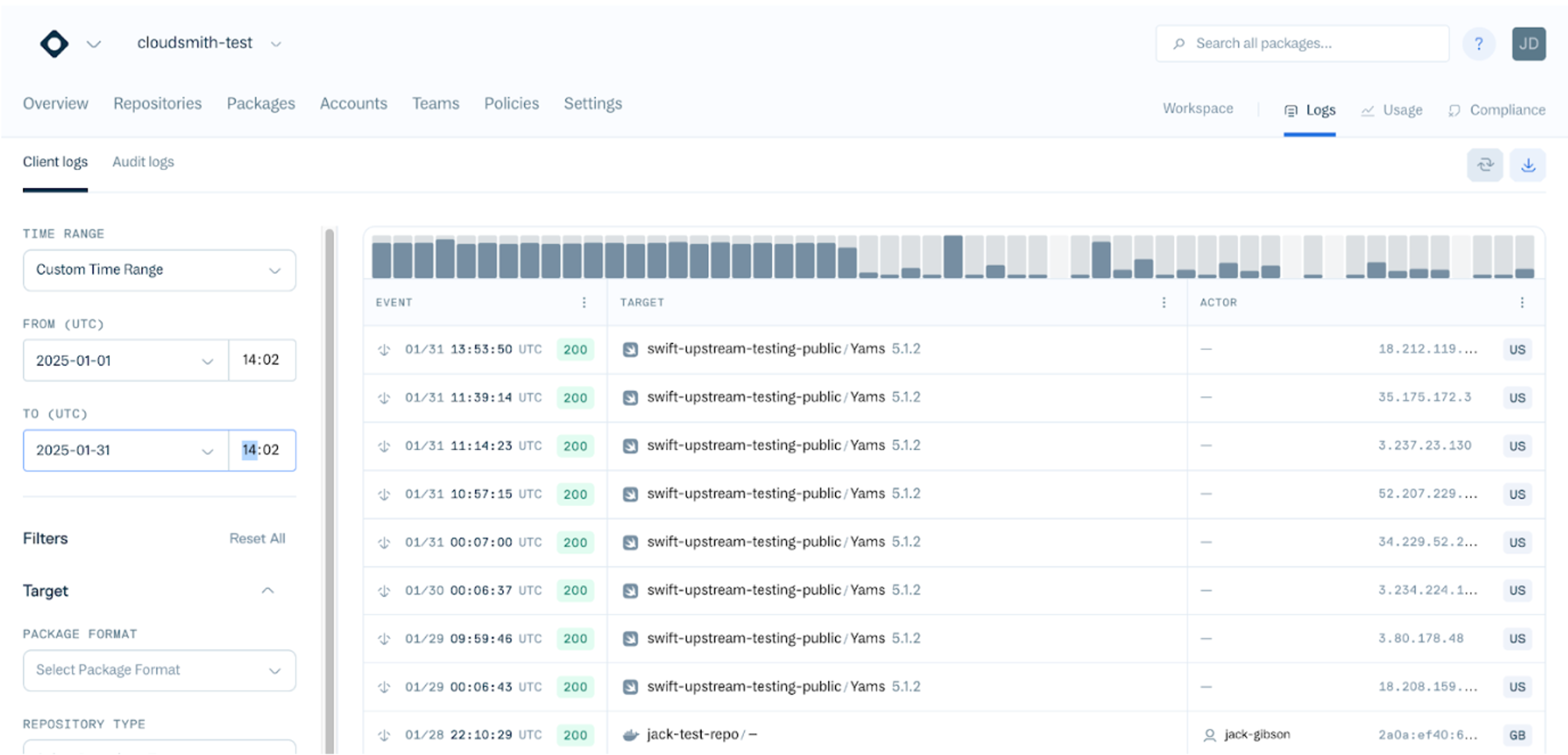Click the last bar in the activity histogram
This screenshot has width=1568, height=755.
1524,256
